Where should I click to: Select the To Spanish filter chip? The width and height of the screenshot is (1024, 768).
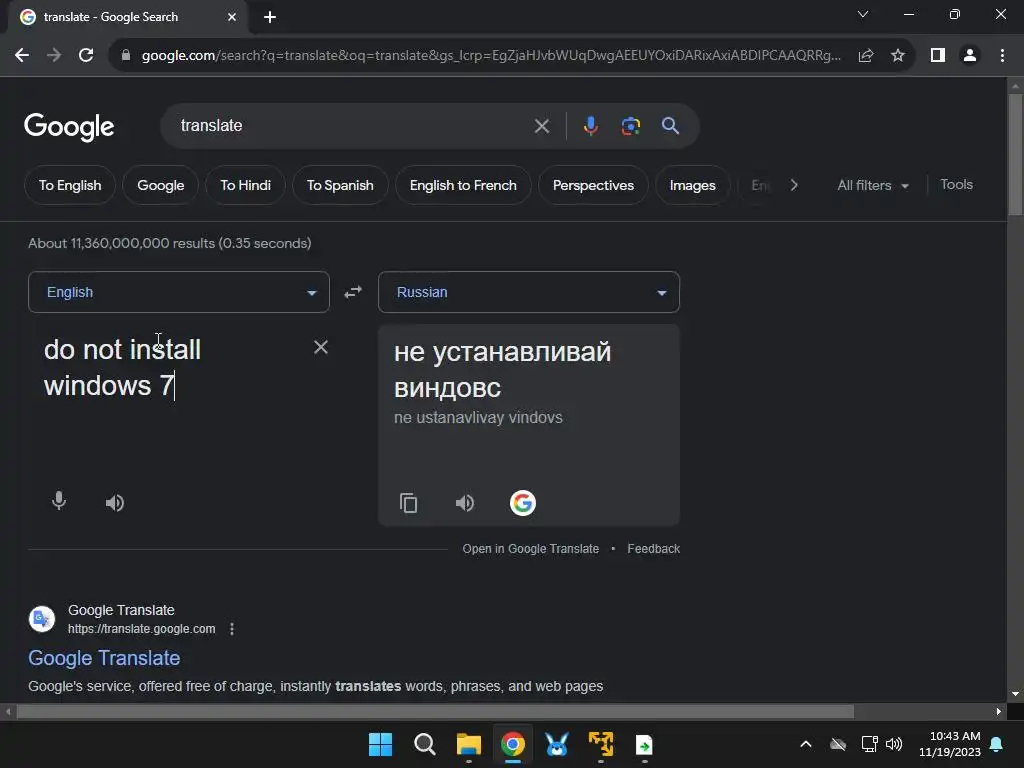click(340, 185)
